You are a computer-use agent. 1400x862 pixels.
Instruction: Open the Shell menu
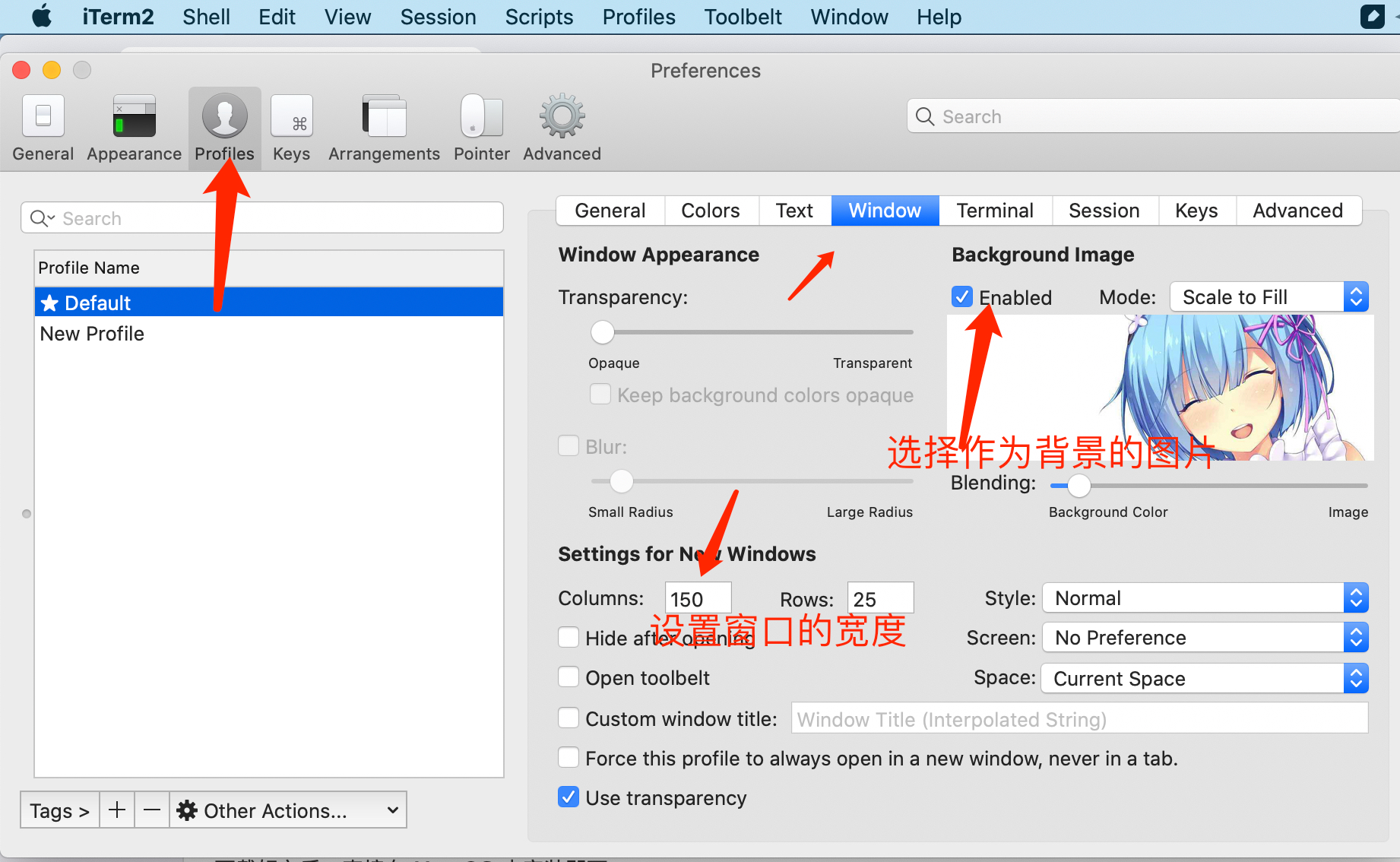click(x=206, y=17)
